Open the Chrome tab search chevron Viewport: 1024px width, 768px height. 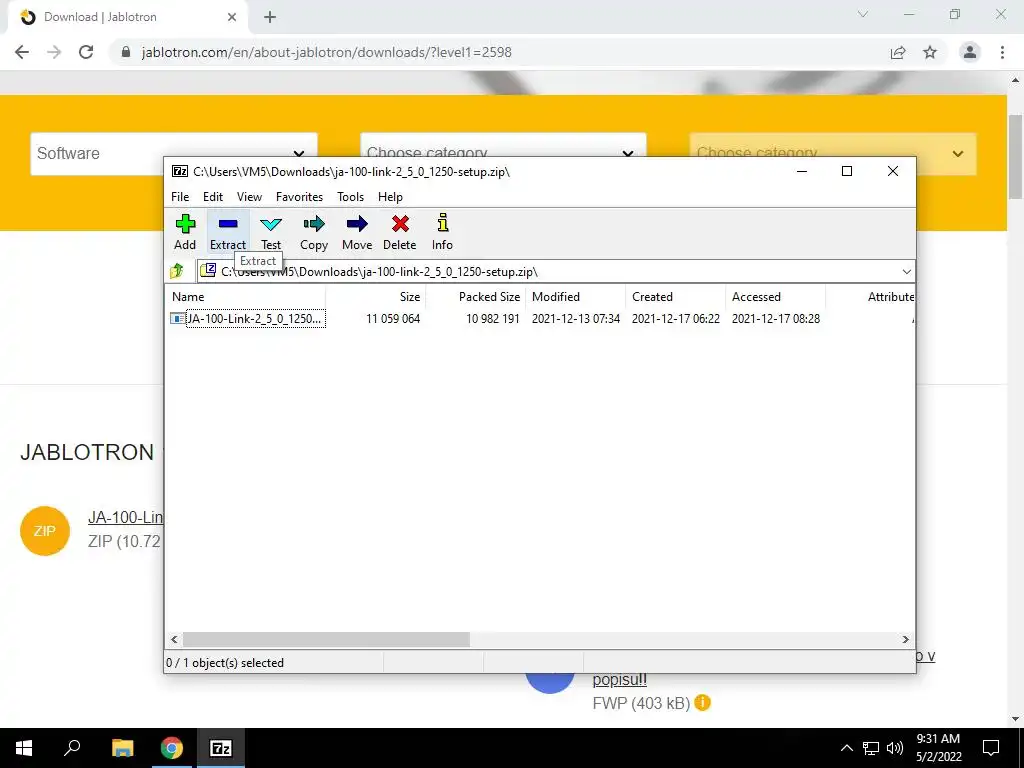tap(863, 14)
